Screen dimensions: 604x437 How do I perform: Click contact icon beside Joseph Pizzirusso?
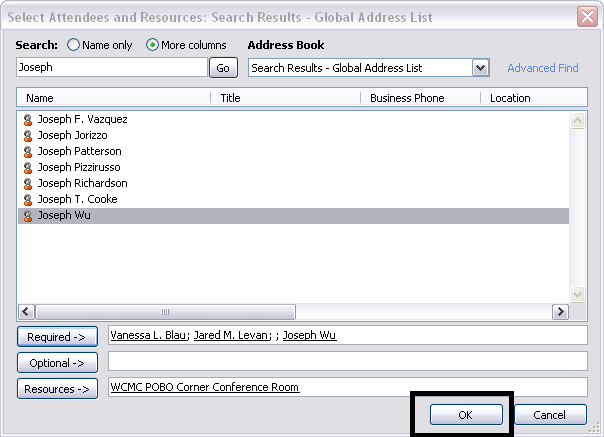click(x=28, y=167)
